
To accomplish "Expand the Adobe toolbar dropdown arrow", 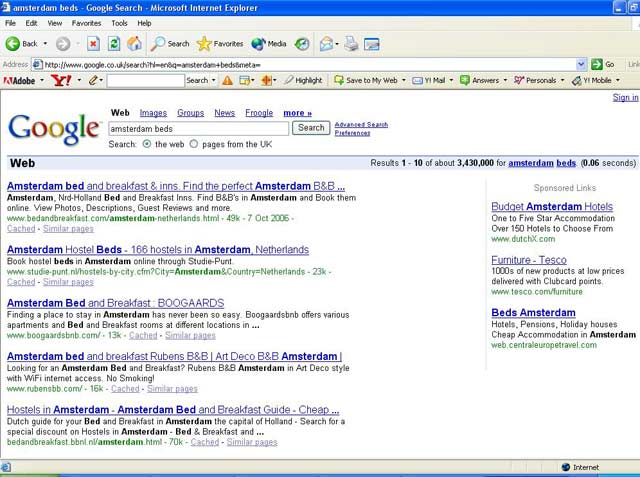I will [x=42, y=80].
